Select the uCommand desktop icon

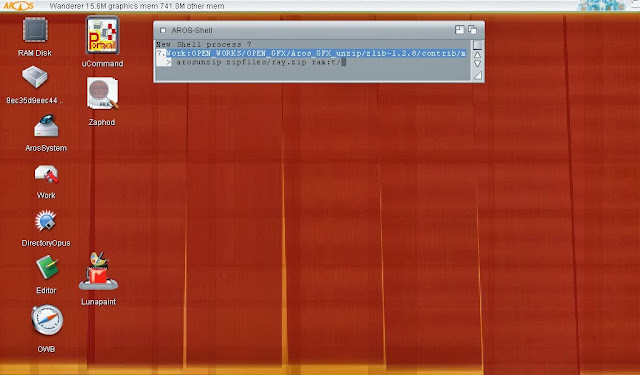(102, 36)
